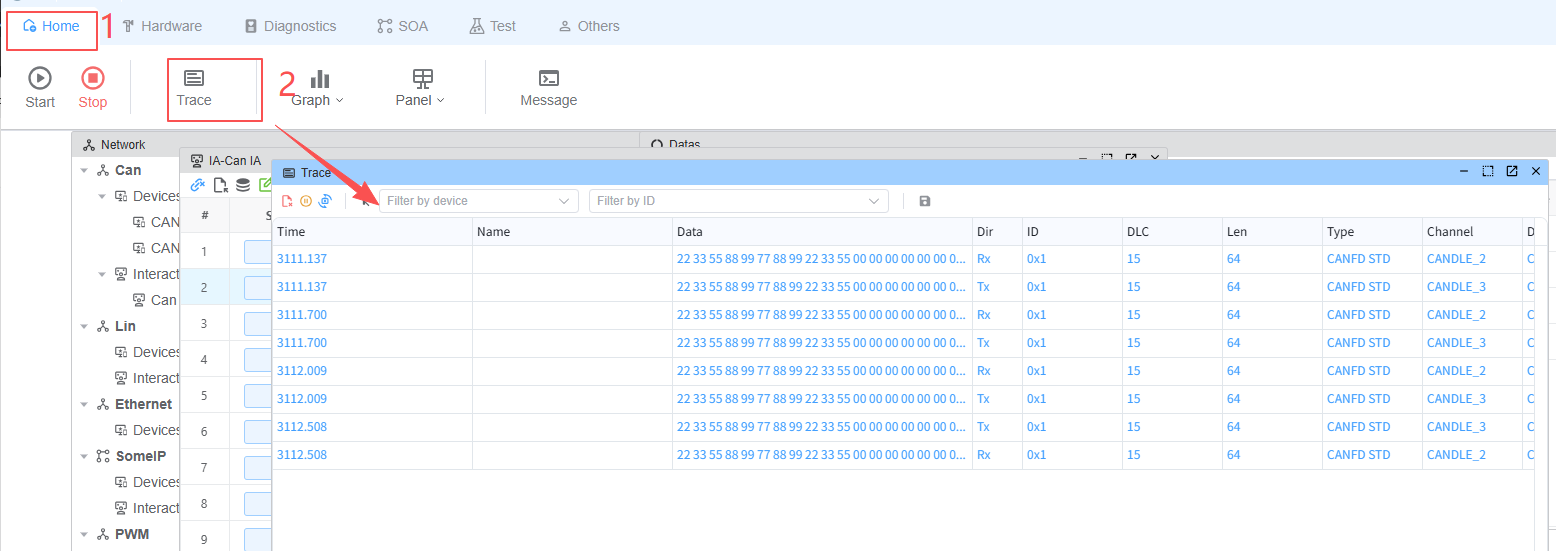Pause the trace with orange pause icon
Screen dimensions: 1556x551
[306, 201]
